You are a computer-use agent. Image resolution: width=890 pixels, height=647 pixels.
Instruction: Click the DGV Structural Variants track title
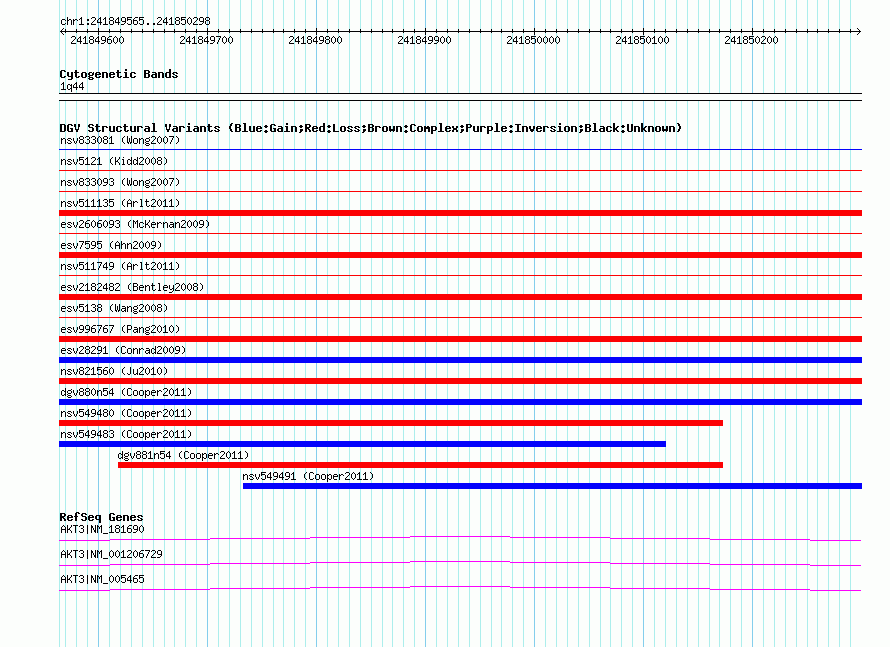pyautogui.click(x=371, y=128)
